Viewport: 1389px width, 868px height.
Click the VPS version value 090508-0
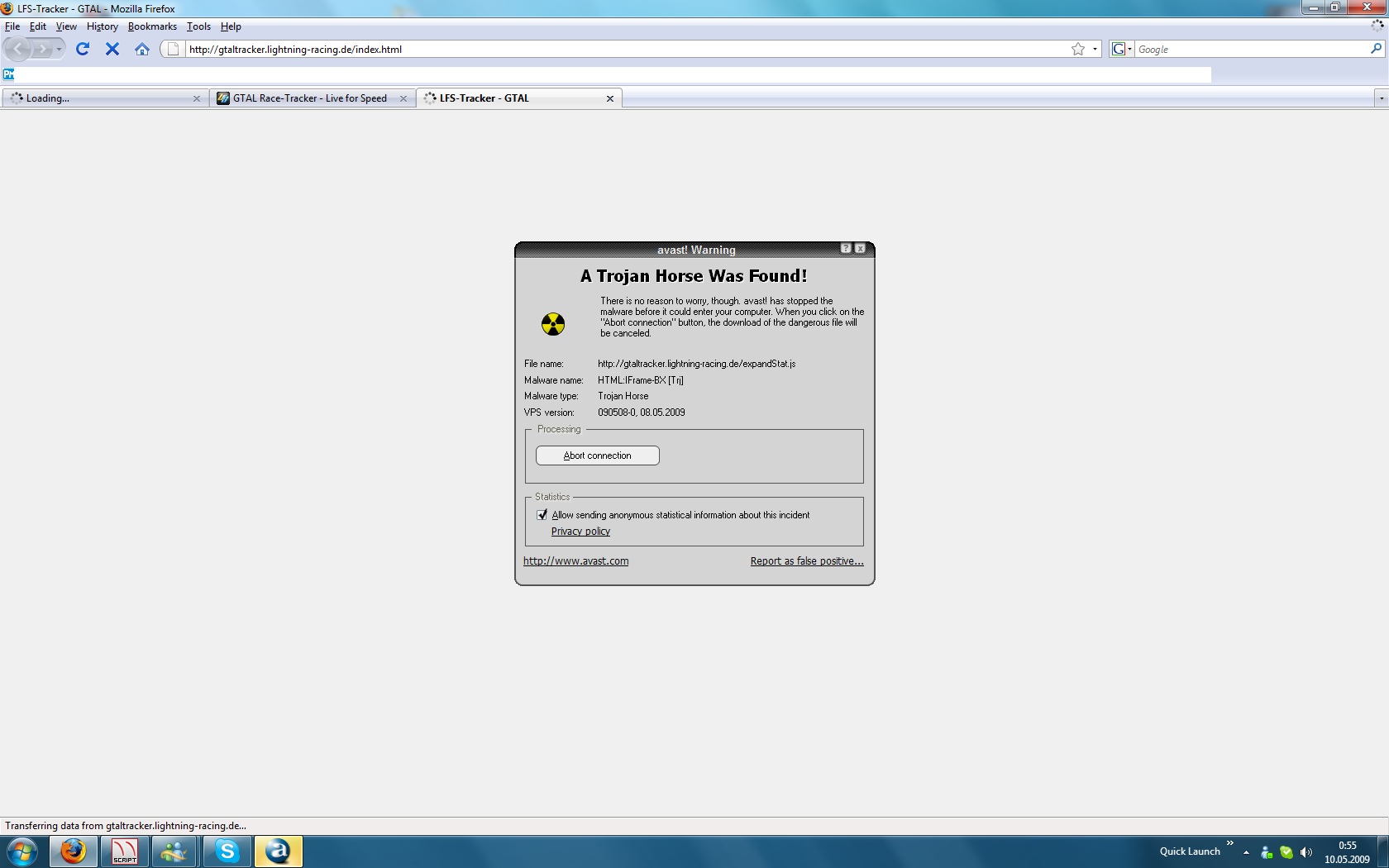642,413
